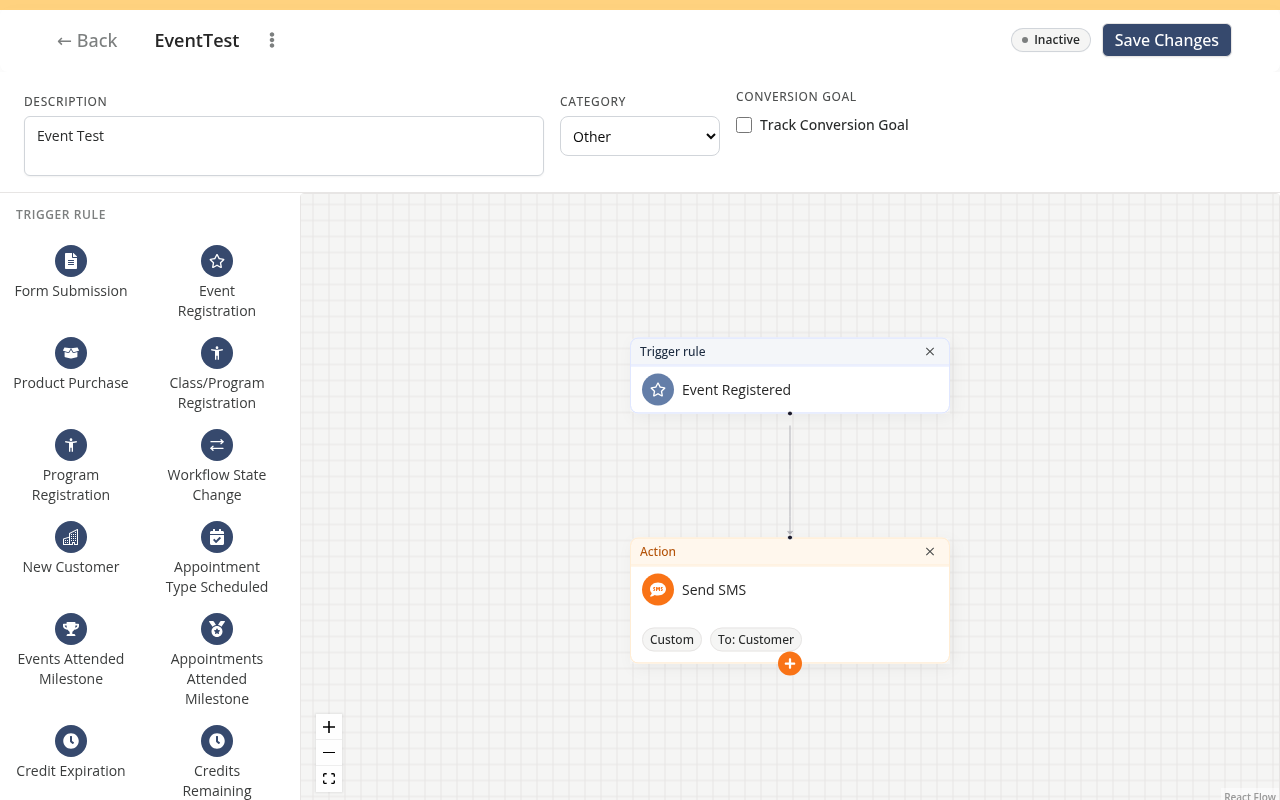Go back using the Back link
1280x800 pixels.
[87, 40]
